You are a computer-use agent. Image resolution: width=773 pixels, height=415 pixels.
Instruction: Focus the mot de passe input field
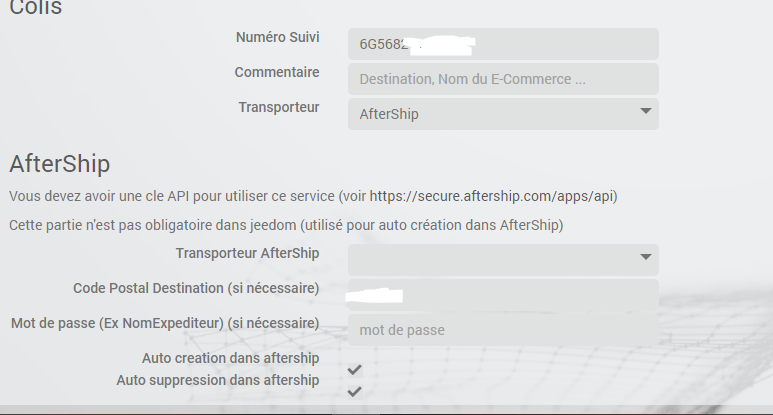(x=503, y=330)
